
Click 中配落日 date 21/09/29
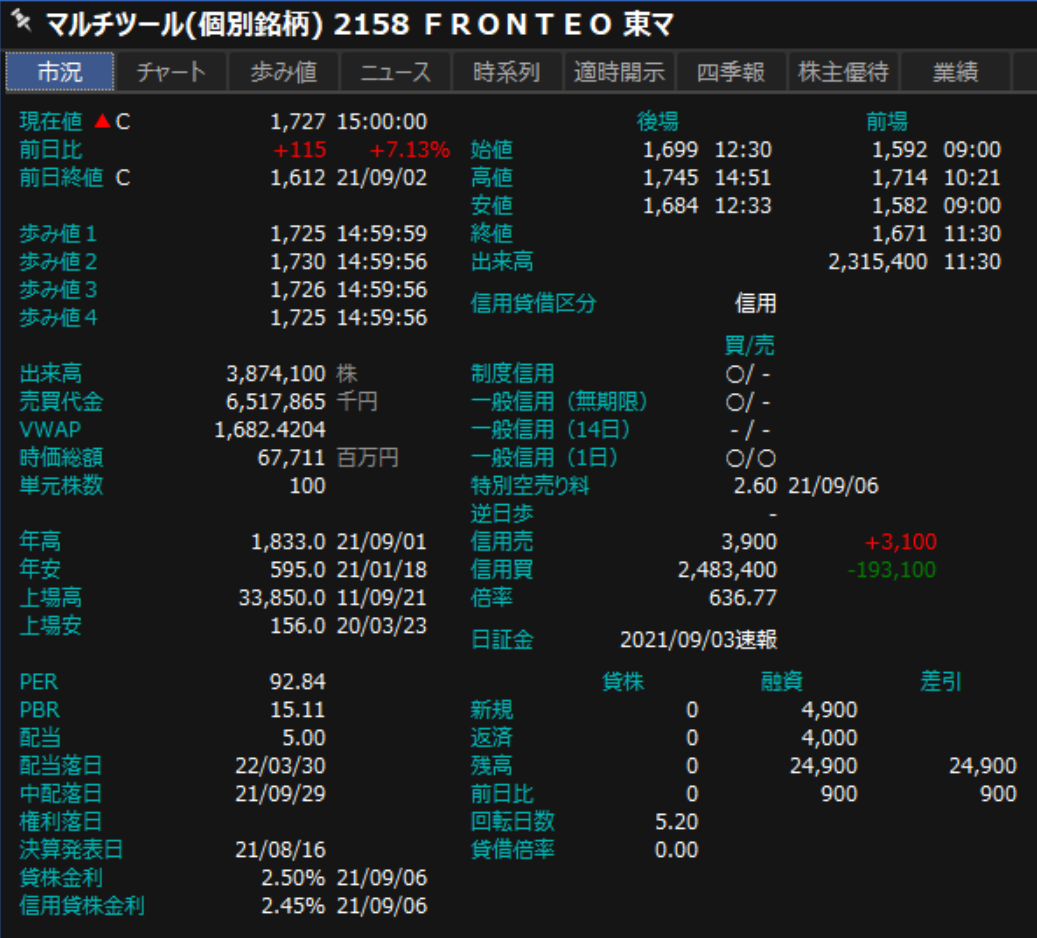click(x=280, y=794)
